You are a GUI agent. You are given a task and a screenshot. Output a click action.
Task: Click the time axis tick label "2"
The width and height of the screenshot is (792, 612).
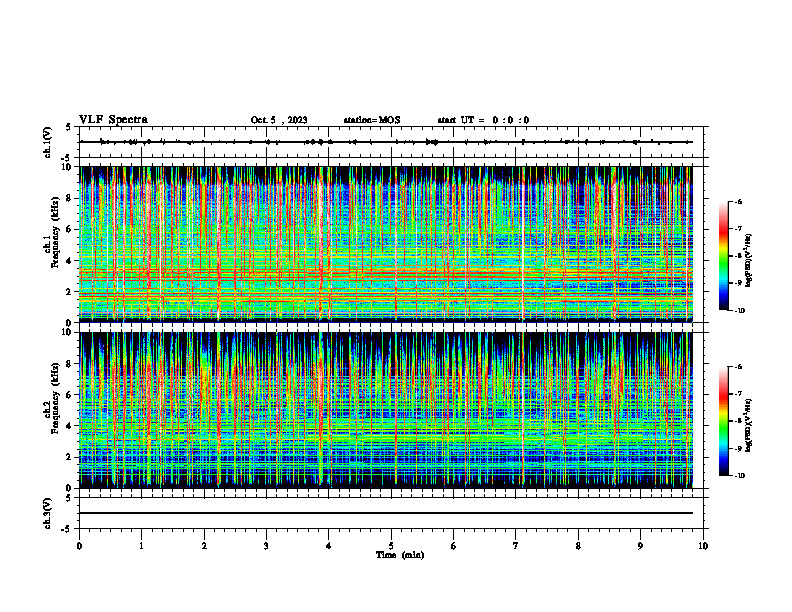point(204,546)
